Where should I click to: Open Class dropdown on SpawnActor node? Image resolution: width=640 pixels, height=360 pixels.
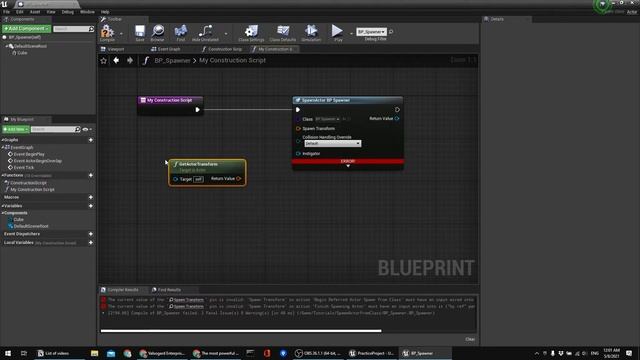327,119
